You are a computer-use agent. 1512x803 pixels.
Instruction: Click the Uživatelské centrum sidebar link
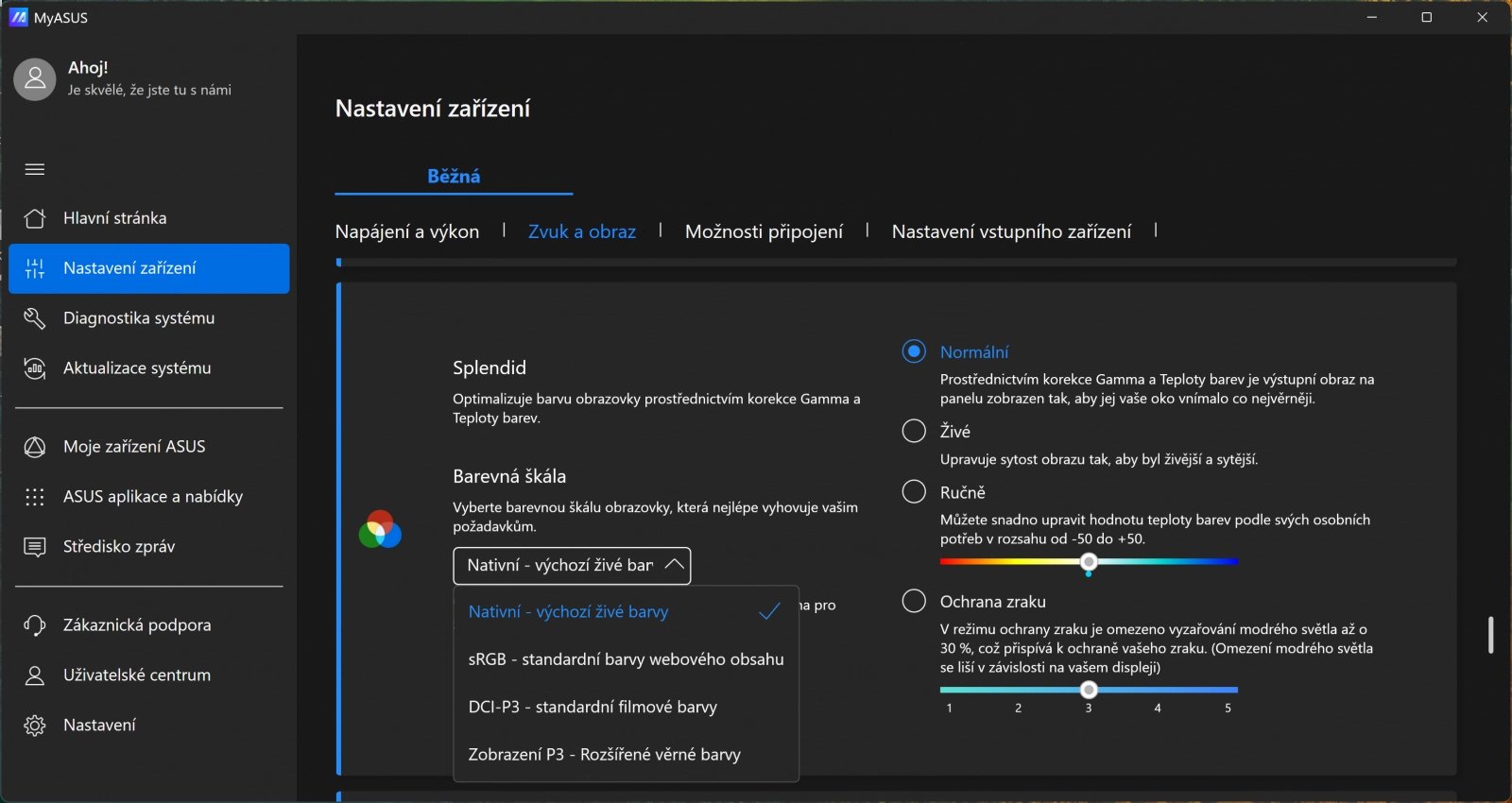(137, 675)
